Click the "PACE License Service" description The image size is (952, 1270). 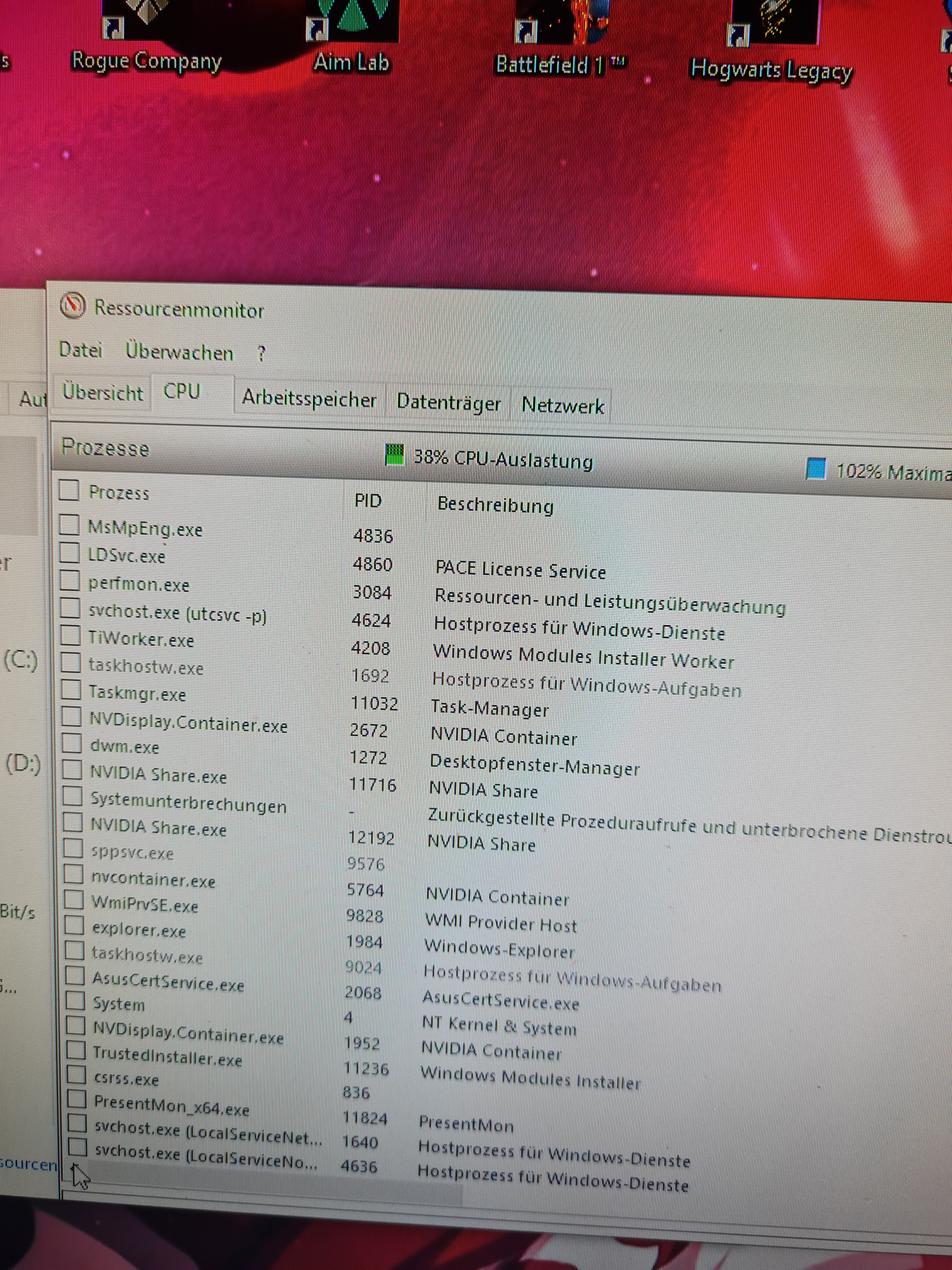coord(520,570)
